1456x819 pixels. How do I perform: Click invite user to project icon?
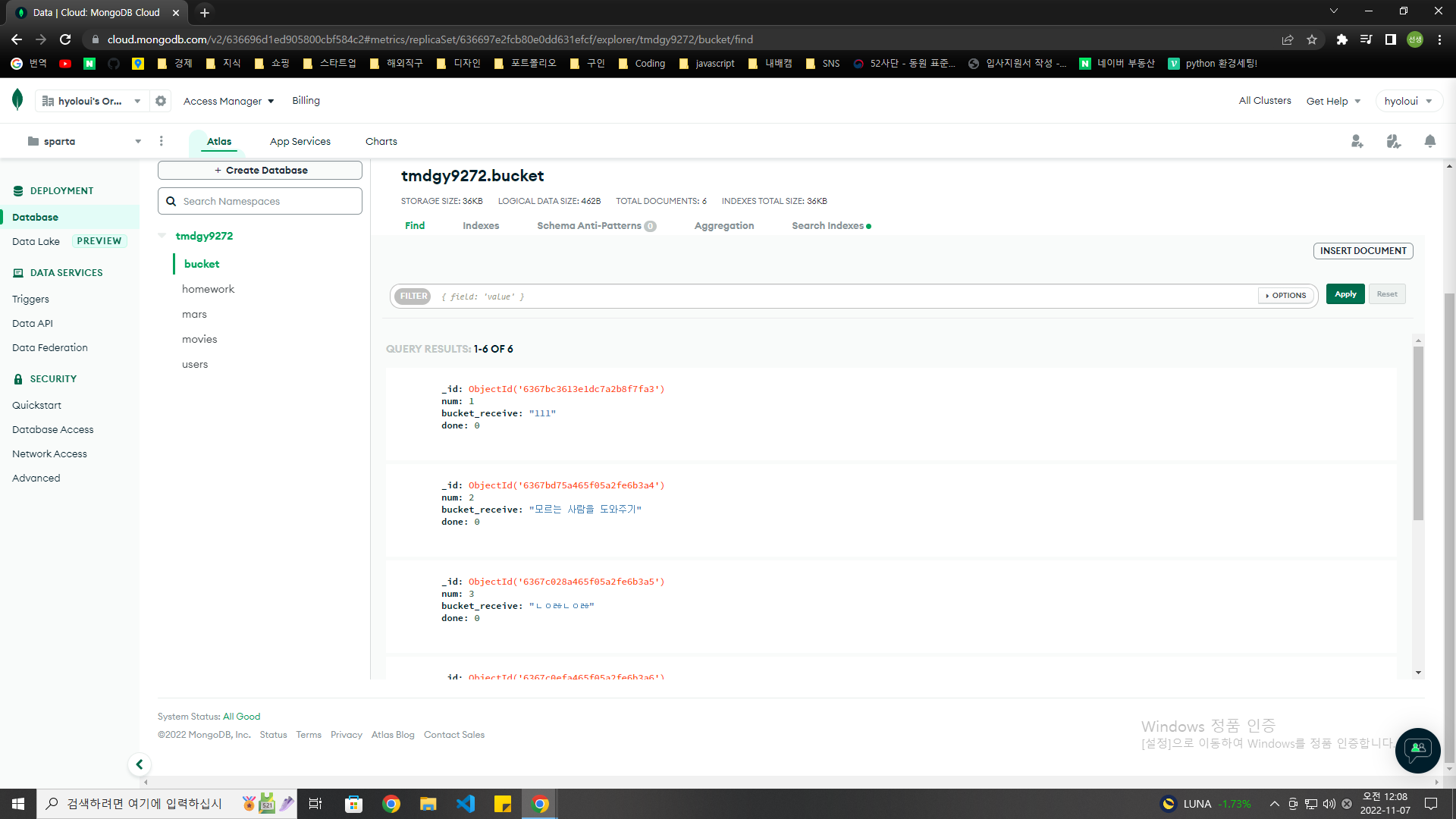tap(1357, 141)
